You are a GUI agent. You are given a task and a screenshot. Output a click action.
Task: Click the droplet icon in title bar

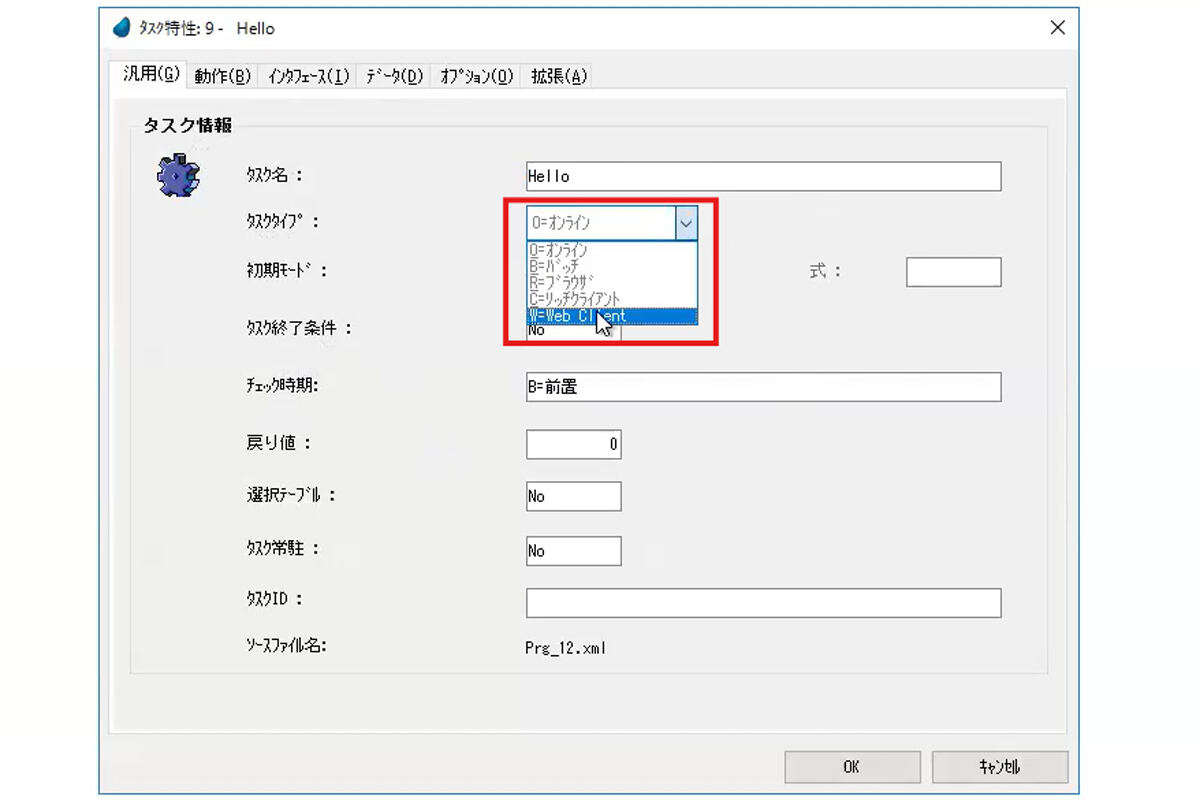pos(122,28)
